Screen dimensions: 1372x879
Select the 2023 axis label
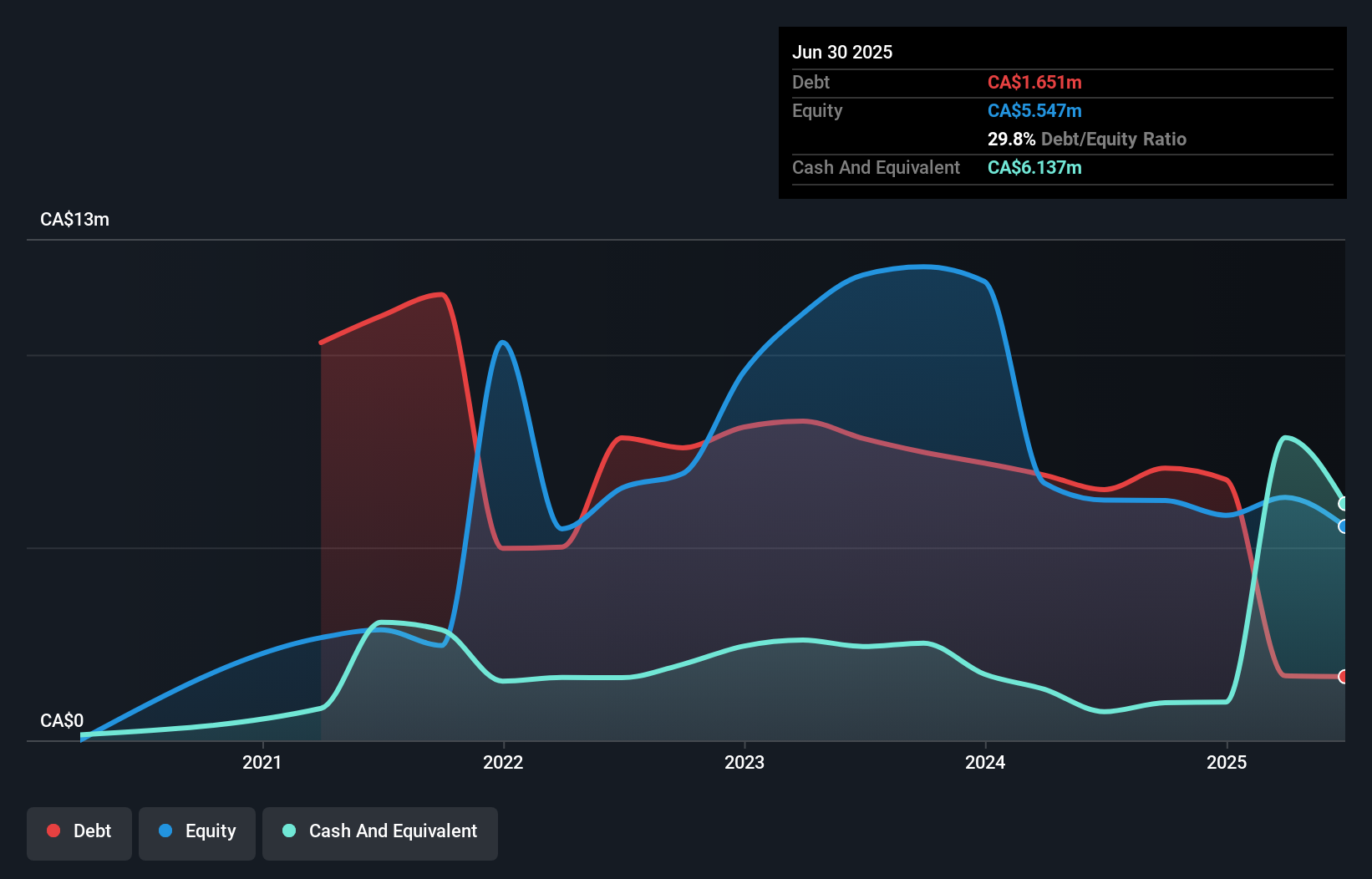(x=744, y=762)
